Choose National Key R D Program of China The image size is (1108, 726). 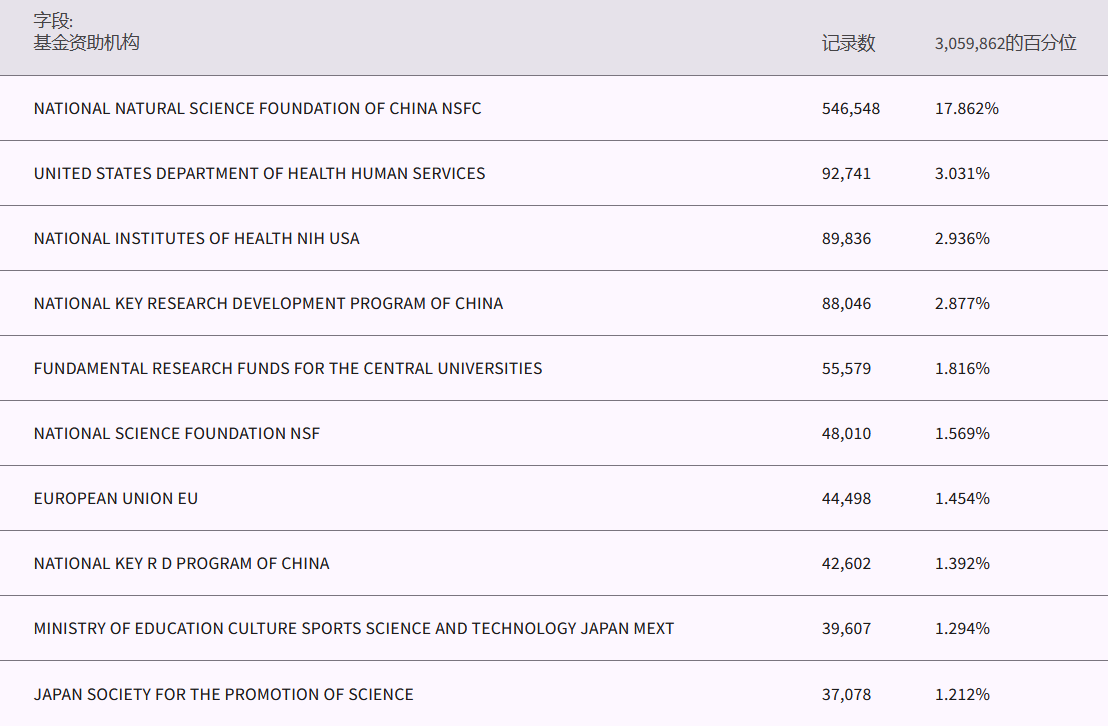(181, 563)
